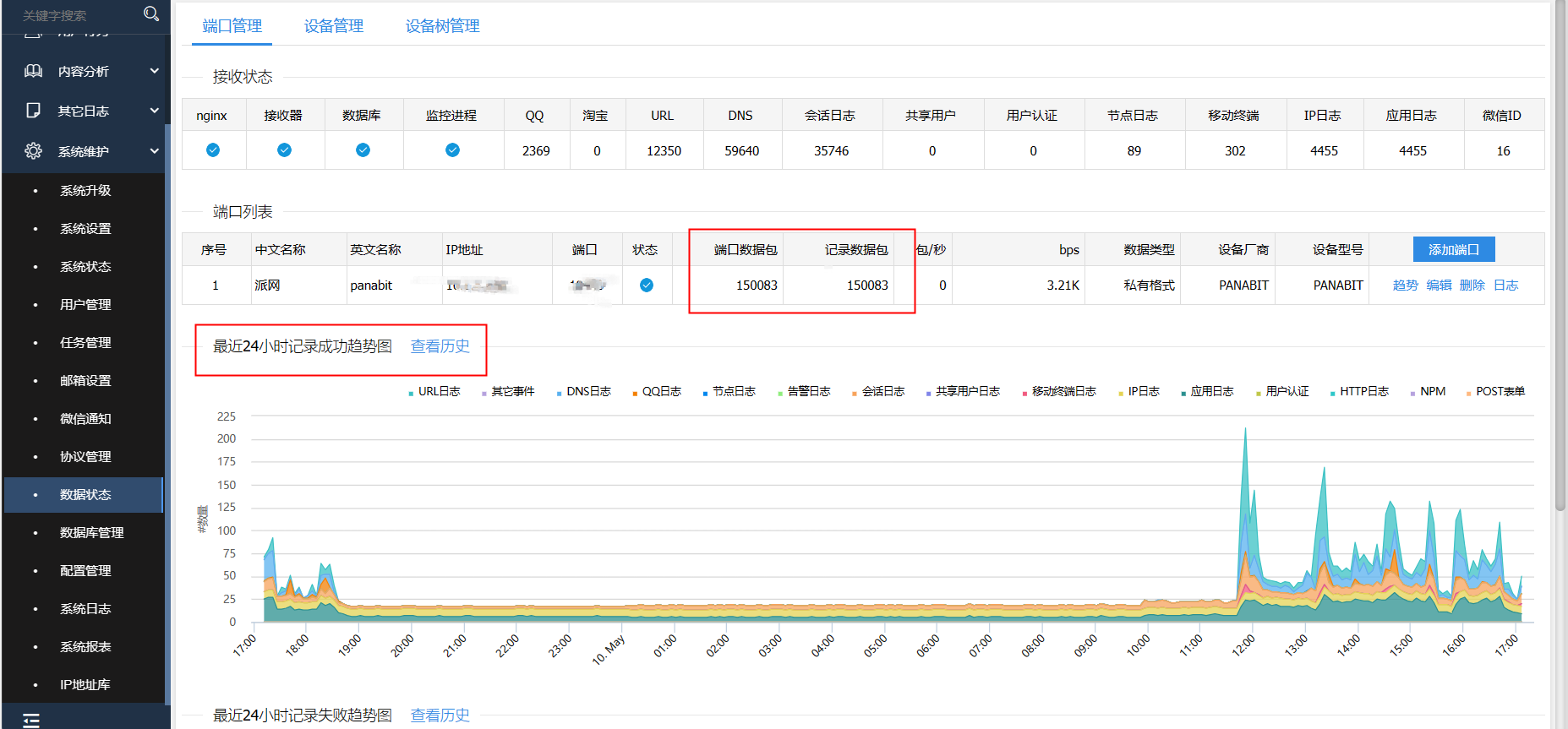1568x729 pixels.
Task: Open 配置管理 in the sidebar
Action: pos(85,571)
